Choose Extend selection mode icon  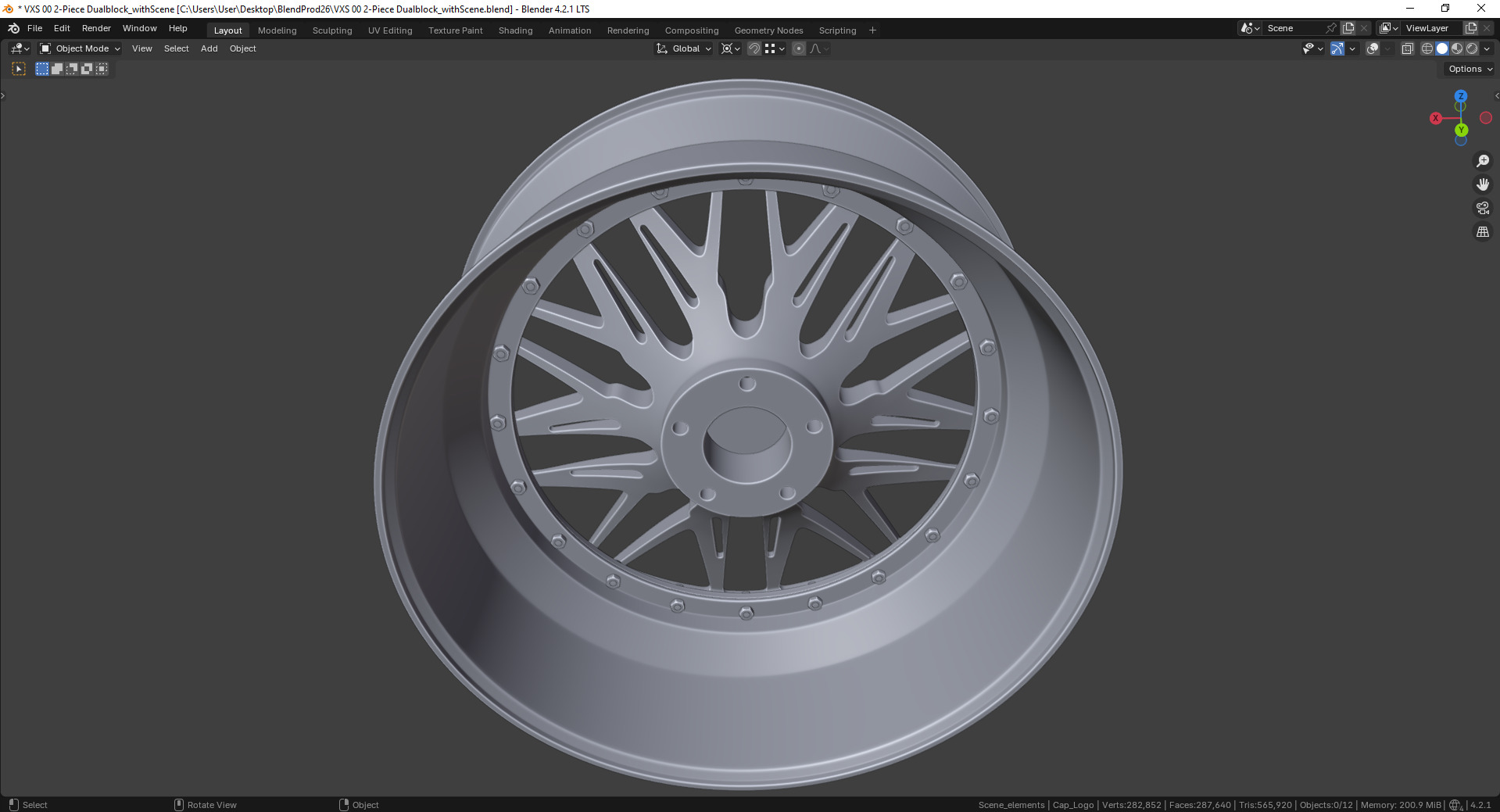click(x=57, y=69)
